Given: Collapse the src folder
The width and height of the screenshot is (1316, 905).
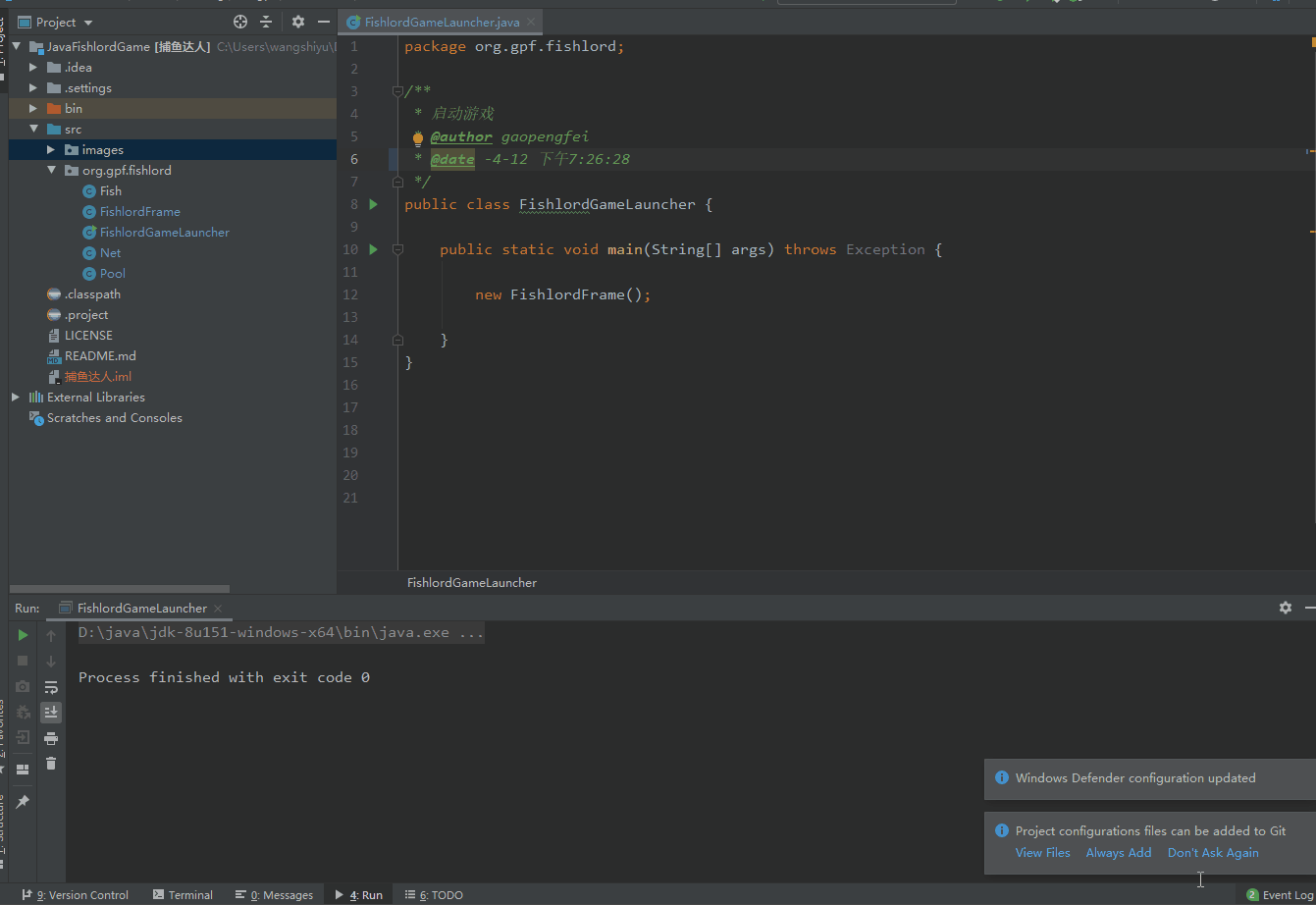Looking at the screenshot, I should click(x=33, y=129).
